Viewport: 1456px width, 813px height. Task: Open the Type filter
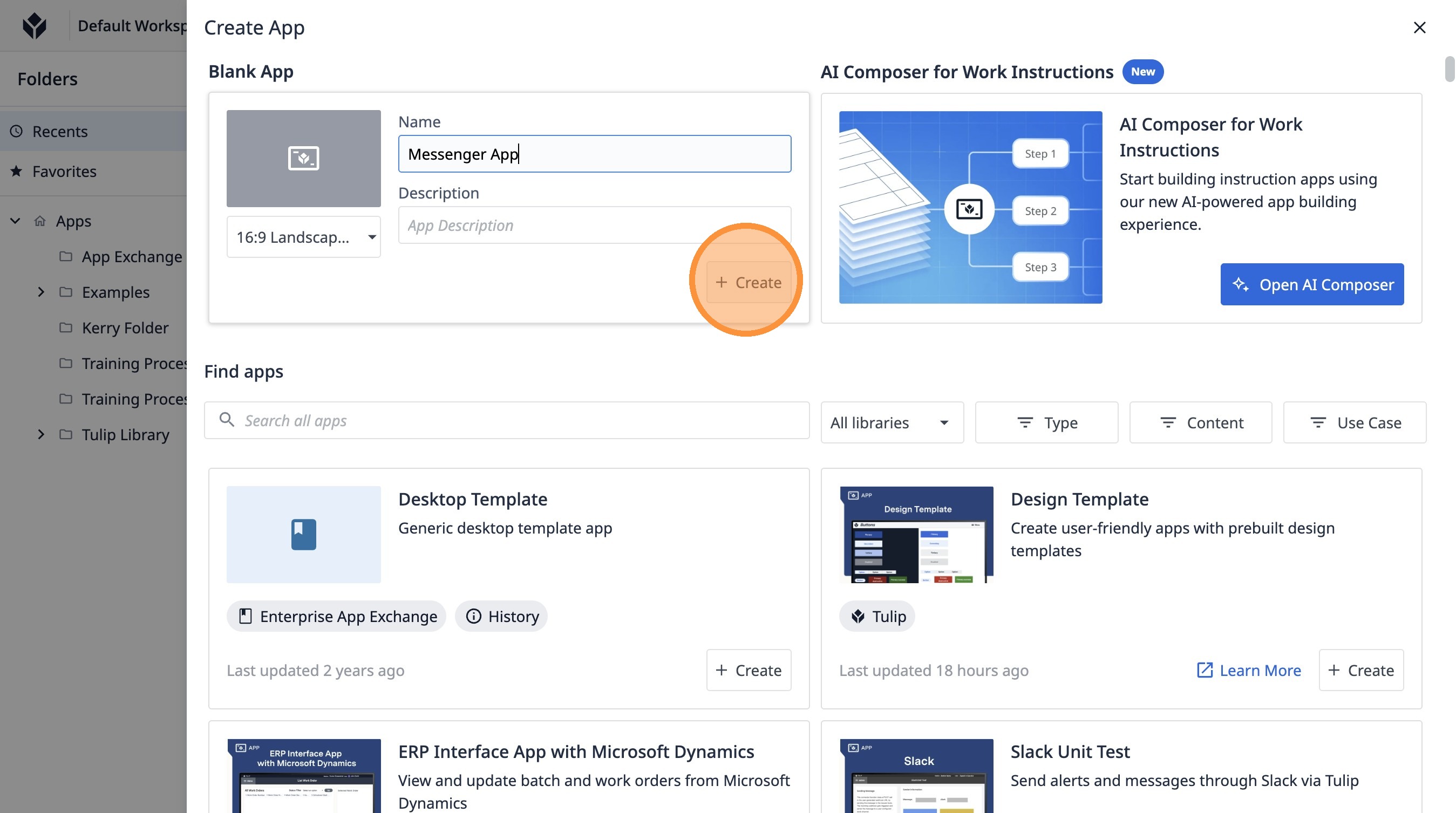(1046, 422)
